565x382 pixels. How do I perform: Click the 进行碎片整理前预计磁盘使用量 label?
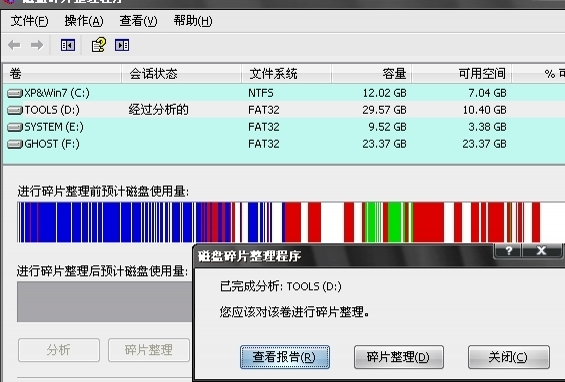(103, 191)
